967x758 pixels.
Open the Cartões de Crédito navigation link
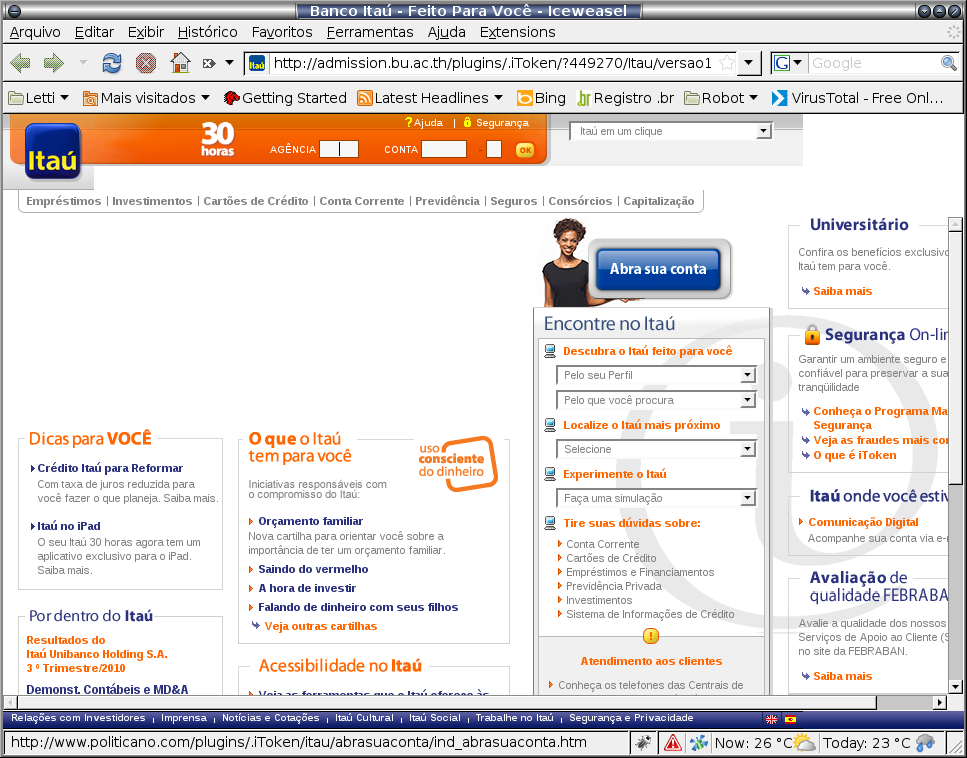(256, 201)
